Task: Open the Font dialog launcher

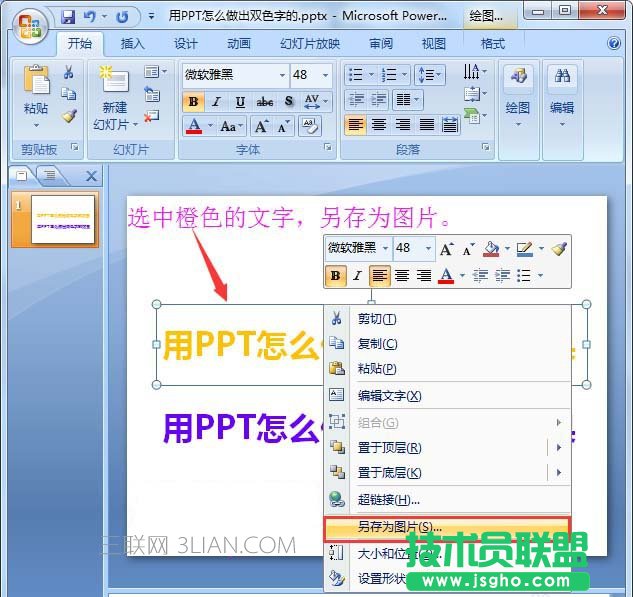Action: [x=328, y=147]
